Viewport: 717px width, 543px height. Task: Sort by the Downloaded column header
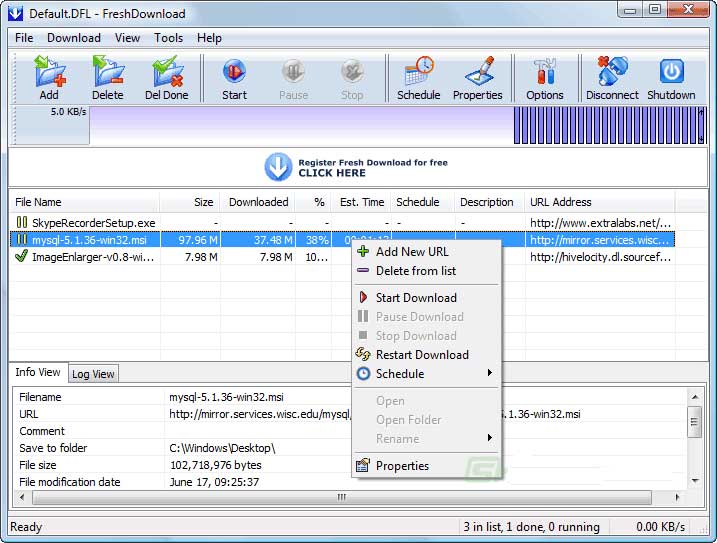click(257, 202)
